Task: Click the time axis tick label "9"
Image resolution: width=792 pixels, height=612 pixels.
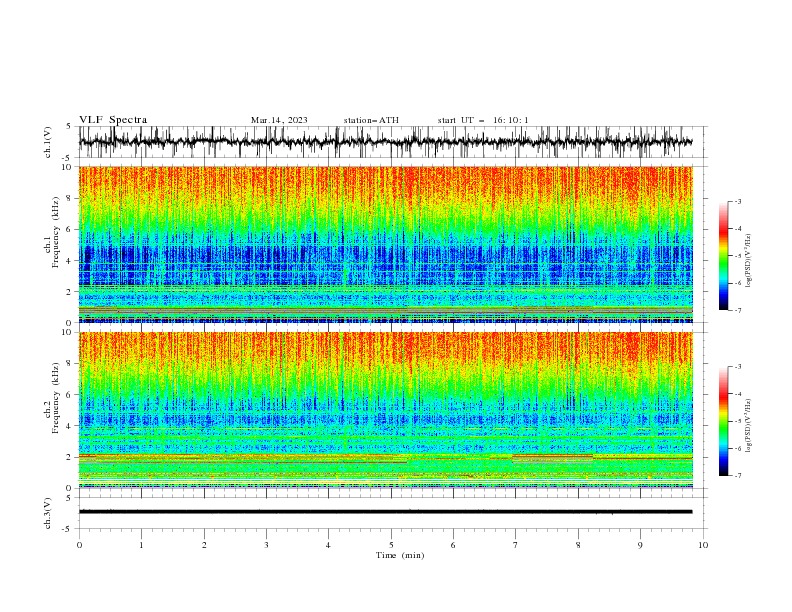Action: [x=640, y=545]
